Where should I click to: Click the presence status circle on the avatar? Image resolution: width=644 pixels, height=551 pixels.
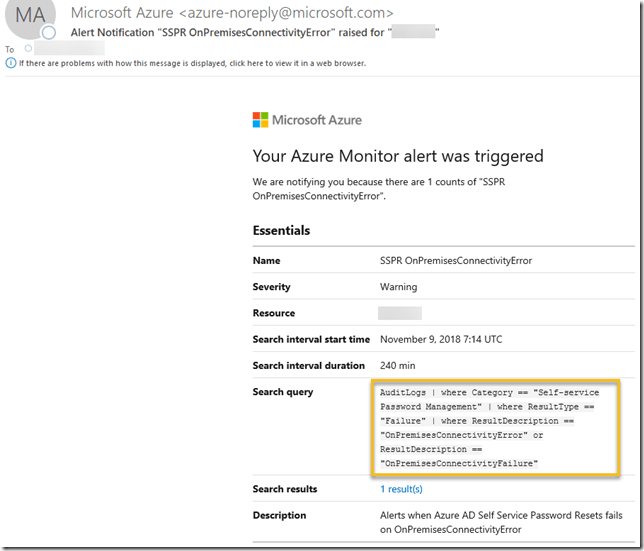pos(49,33)
